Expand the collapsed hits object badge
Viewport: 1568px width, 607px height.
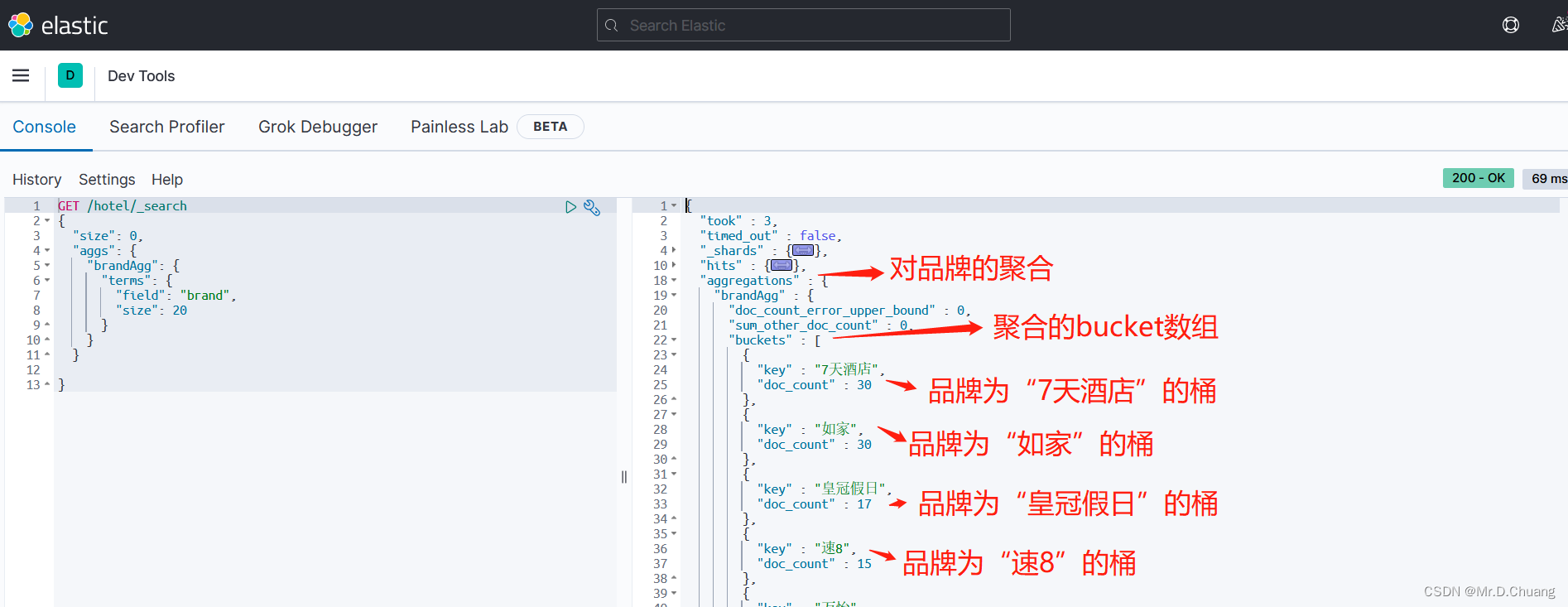[x=781, y=265]
